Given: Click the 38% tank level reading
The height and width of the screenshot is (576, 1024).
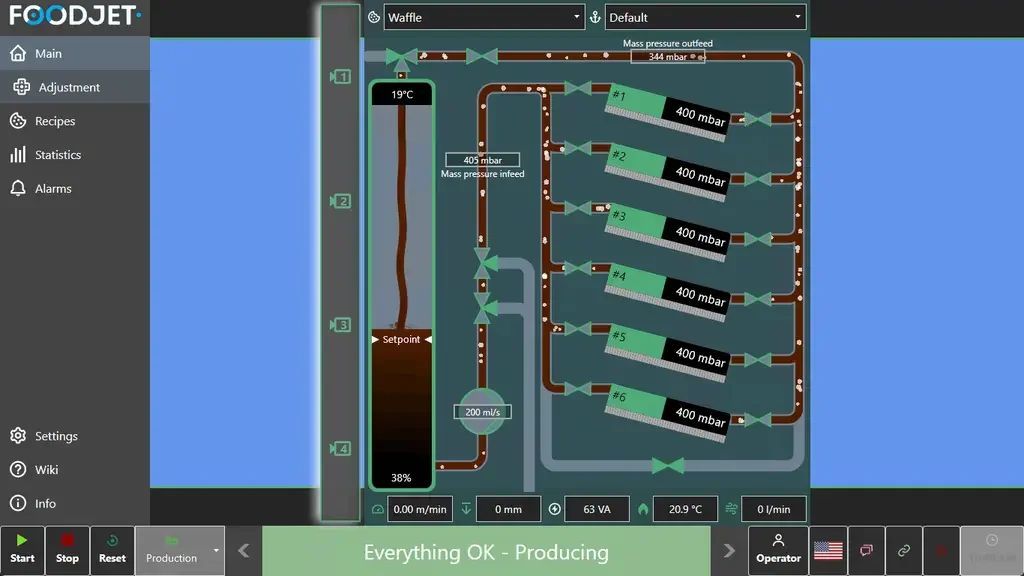Looking at the screenshot, I should click(x=401, y=478).
